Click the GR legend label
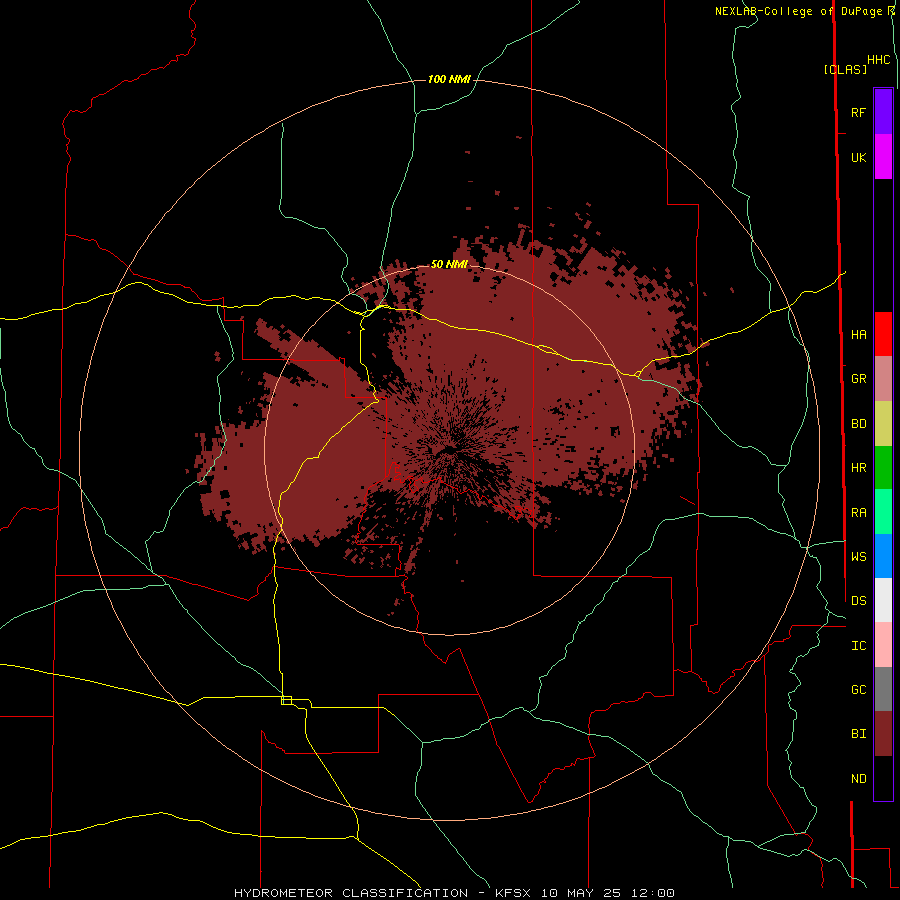Screen dimensions: 900x900 coord(858,379)
